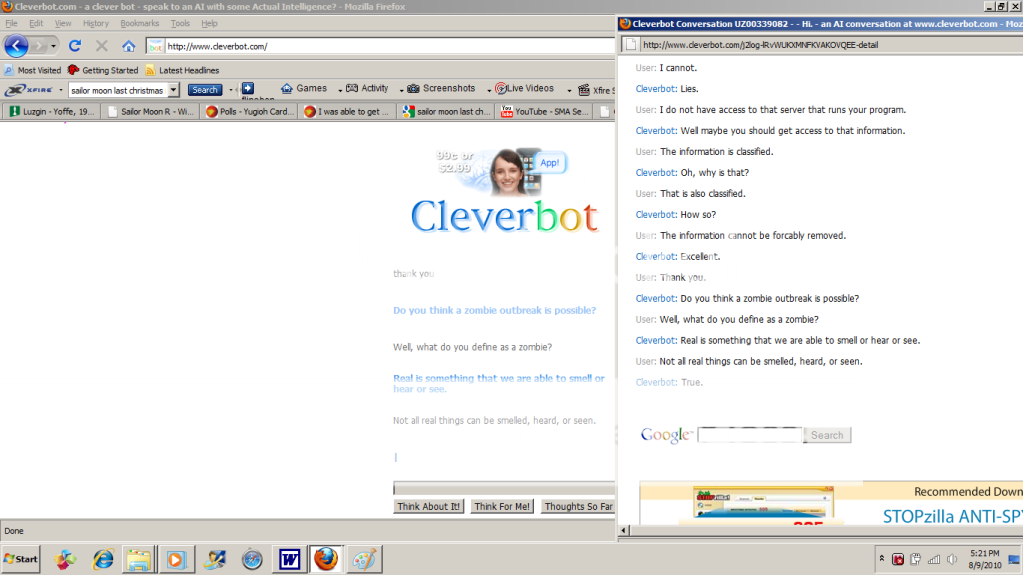Switch to the Sailor Moon R tab
1023x575 pixels.
[x=151, y=112]
